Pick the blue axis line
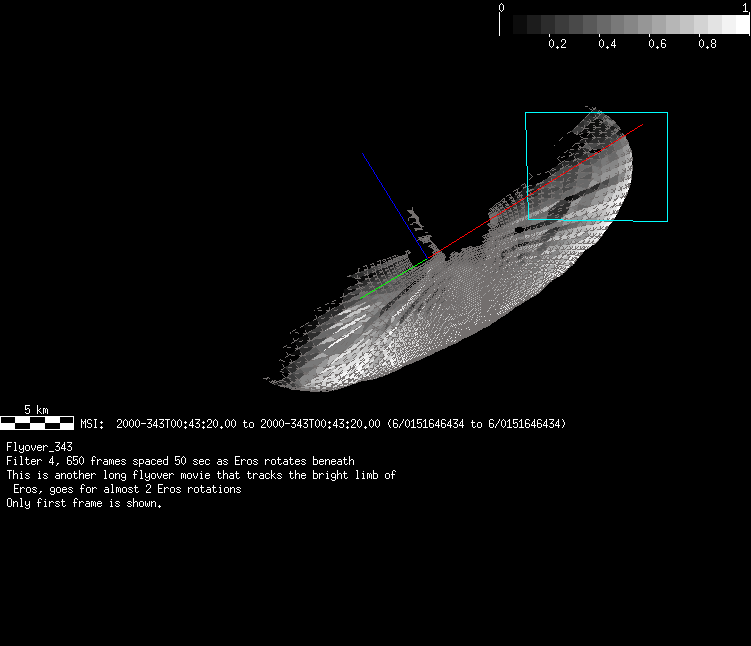This screenshot has height=646, width=751. pos(390,200)
